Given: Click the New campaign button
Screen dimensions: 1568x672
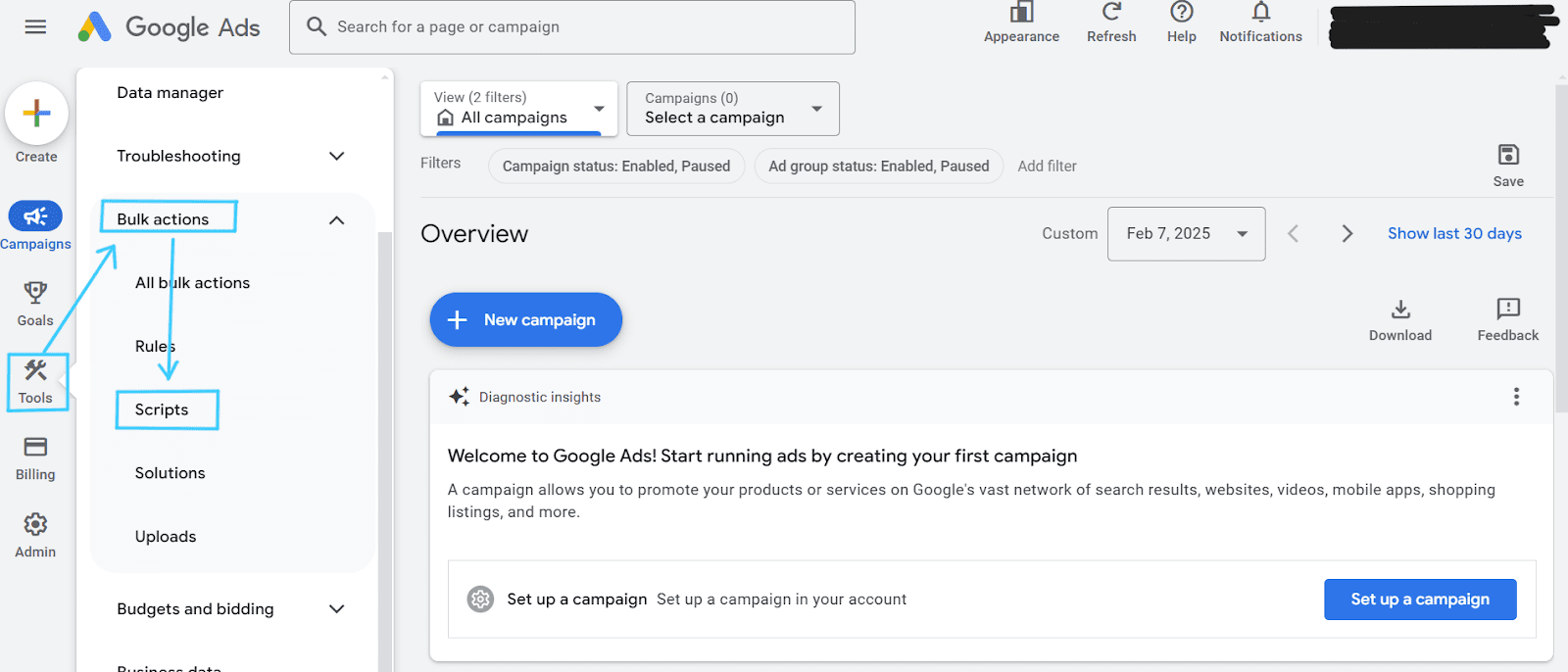Looking at the screenshot, I should click(x=525, y=320).
